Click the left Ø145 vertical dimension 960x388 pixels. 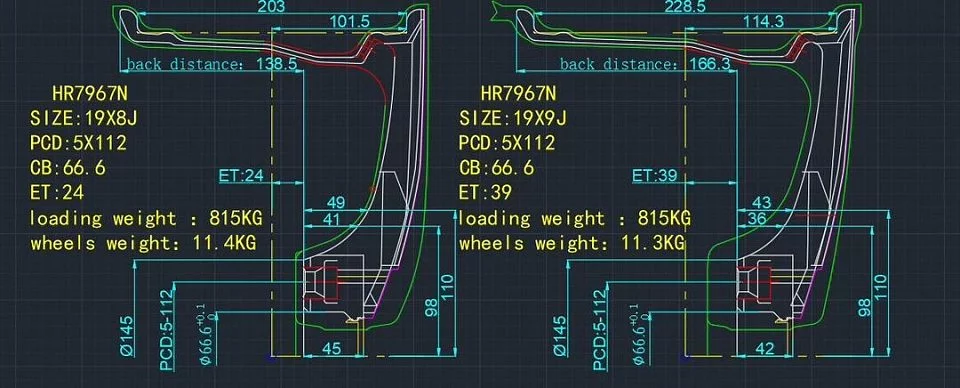tap(126, 334)
